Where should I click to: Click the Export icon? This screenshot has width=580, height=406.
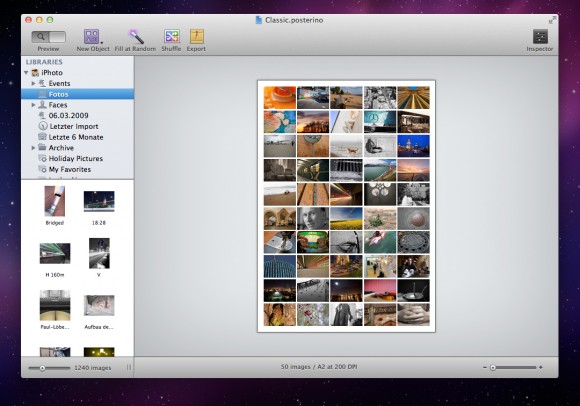[x=196, y=37]
